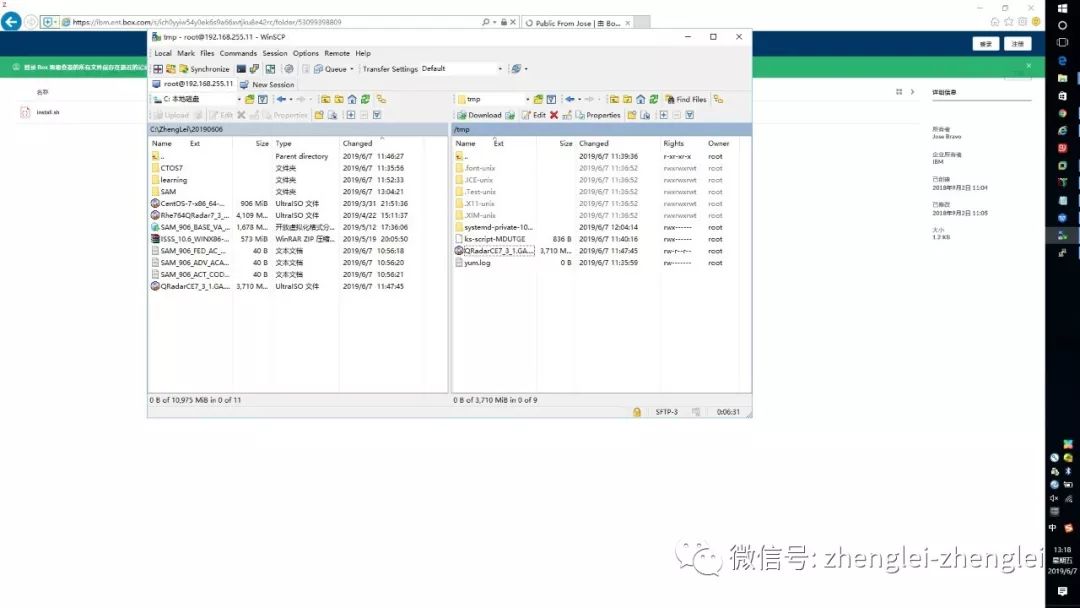Expand remote back history dropdown arrow
The width and height of the screenshot is (1080, 608).
(x=579, y=99)
